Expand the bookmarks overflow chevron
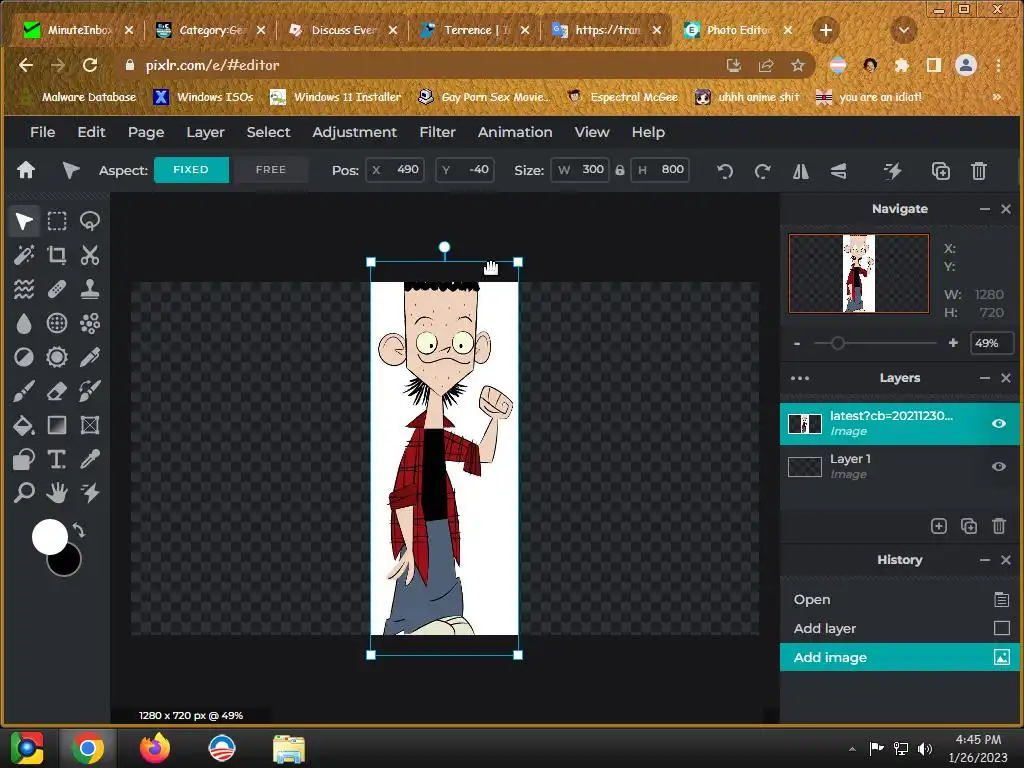This screenshot has width=1024, height=768. coord(997,97)
